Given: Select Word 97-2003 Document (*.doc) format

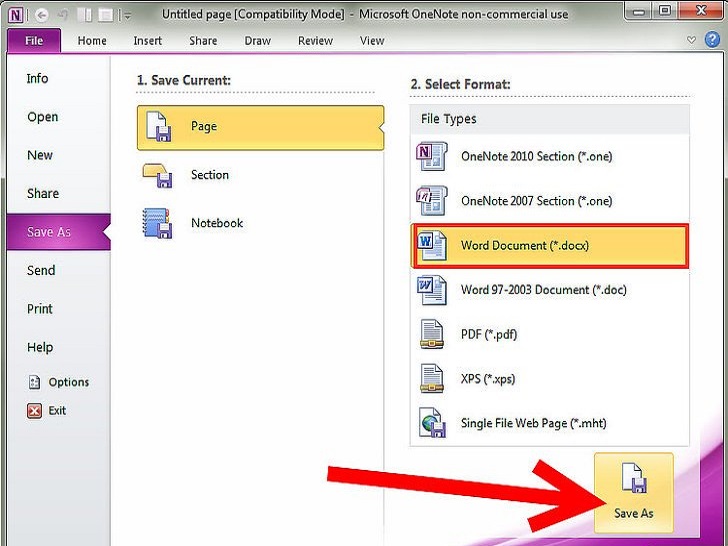Looking at the screenshot, I should [550, 290].
